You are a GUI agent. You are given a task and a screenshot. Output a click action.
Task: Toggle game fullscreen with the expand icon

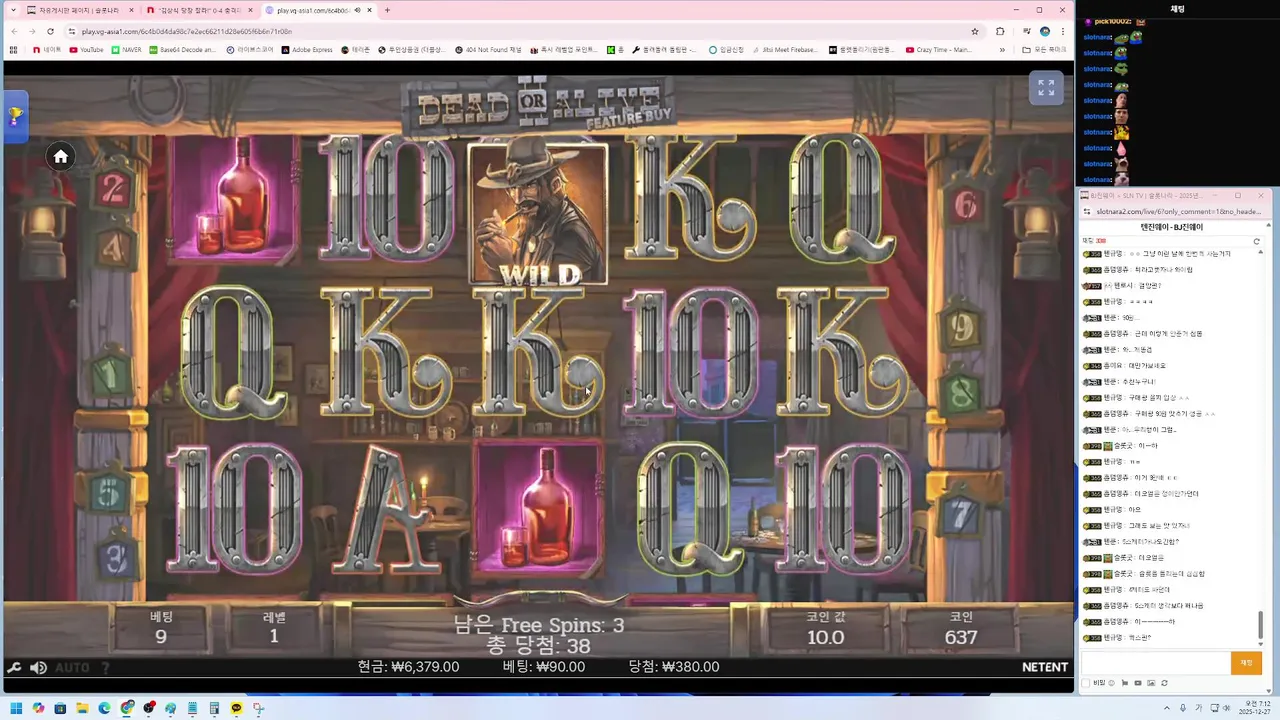click(x=1046, y=88)
